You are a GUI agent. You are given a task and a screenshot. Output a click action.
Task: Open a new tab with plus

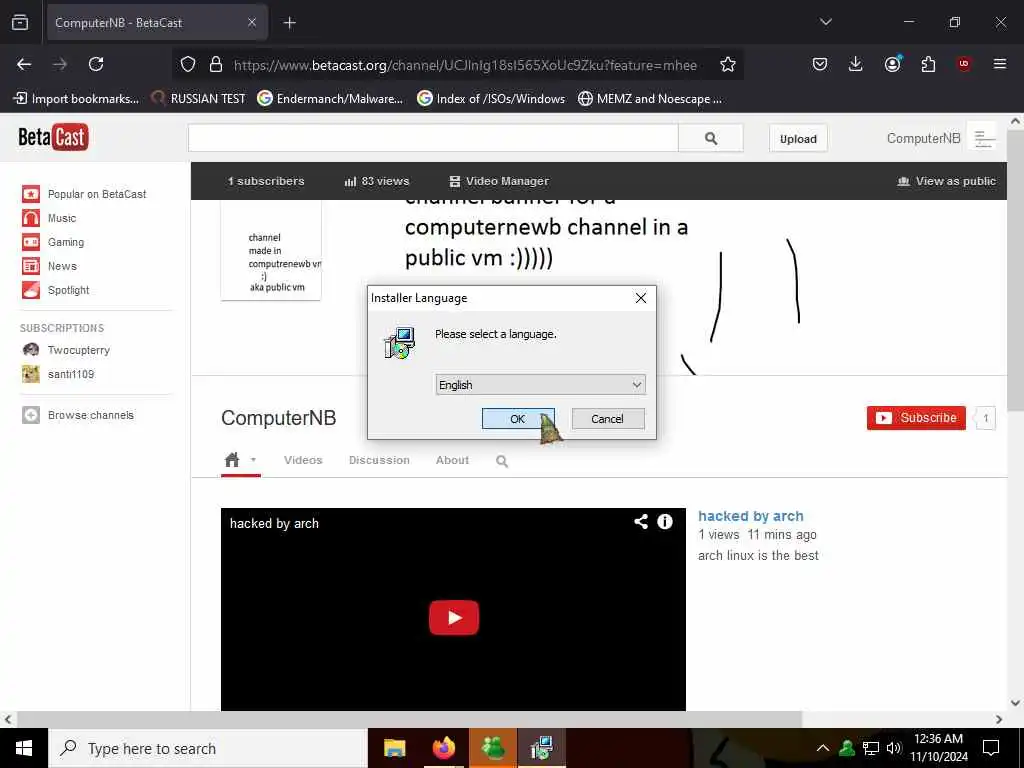coord(289,23)
